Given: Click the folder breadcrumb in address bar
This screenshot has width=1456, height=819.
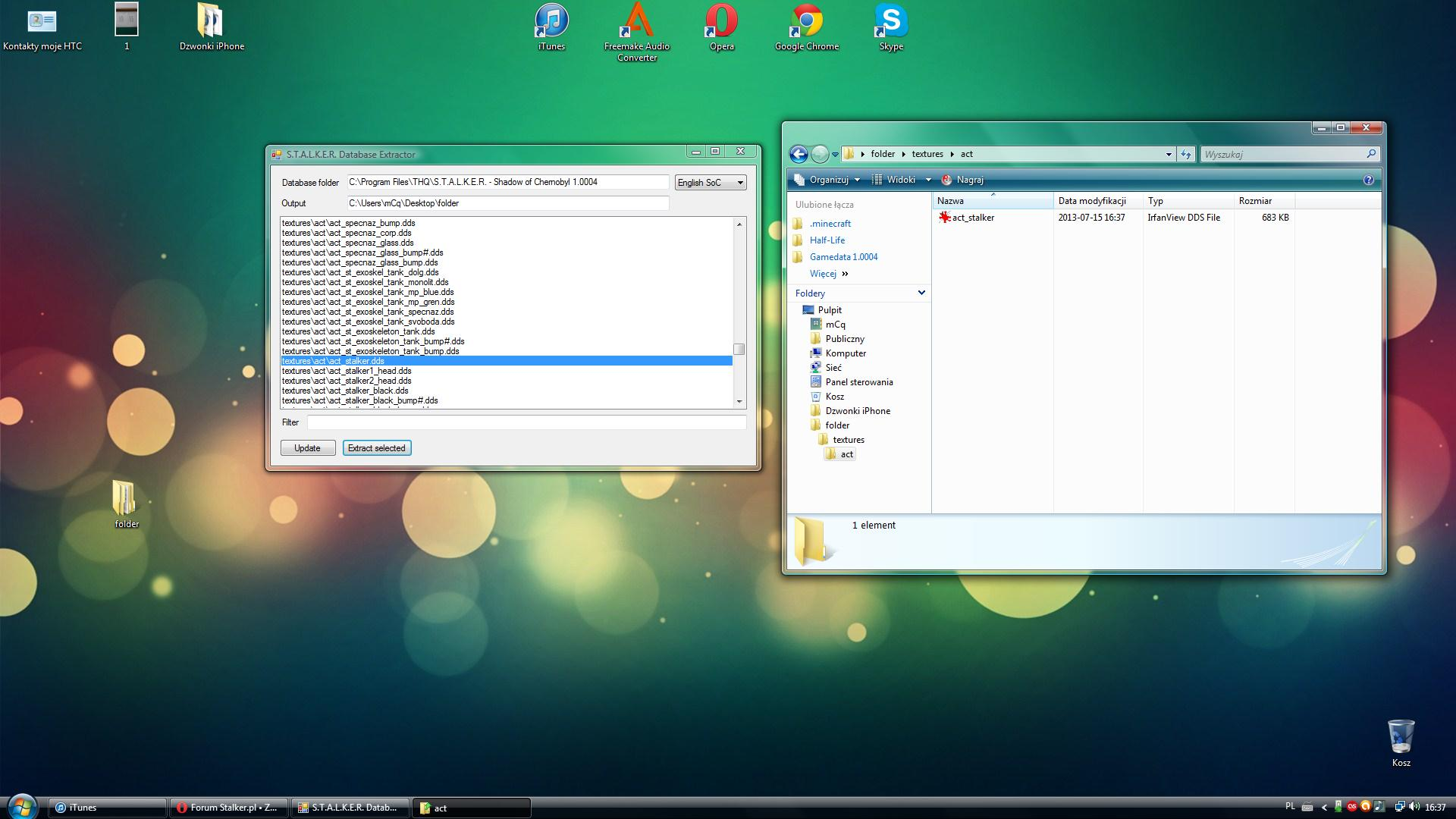Looking at the screenshot, I should [x=883, y=154].
